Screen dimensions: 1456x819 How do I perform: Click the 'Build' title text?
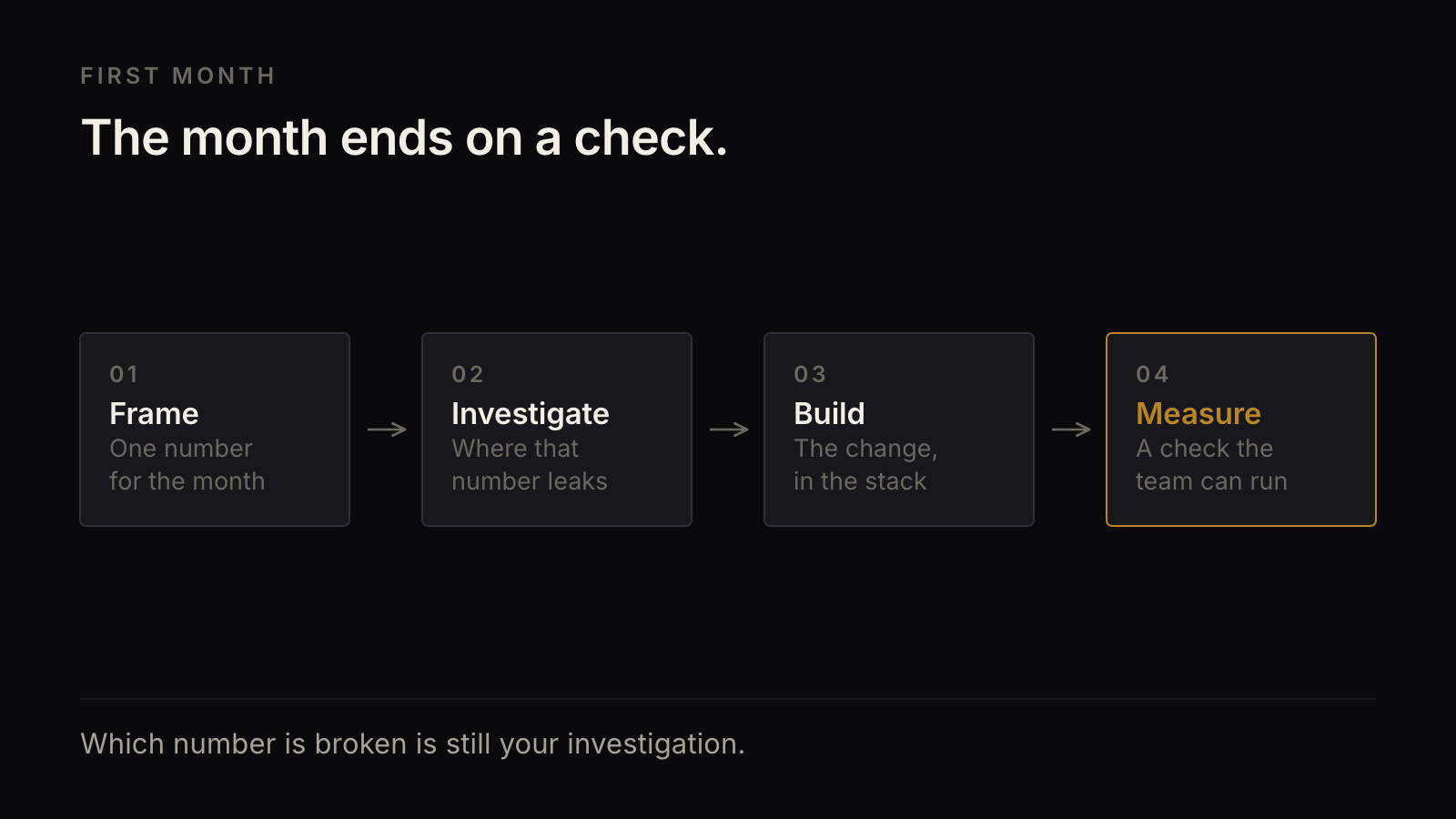[x=829, y=413]
